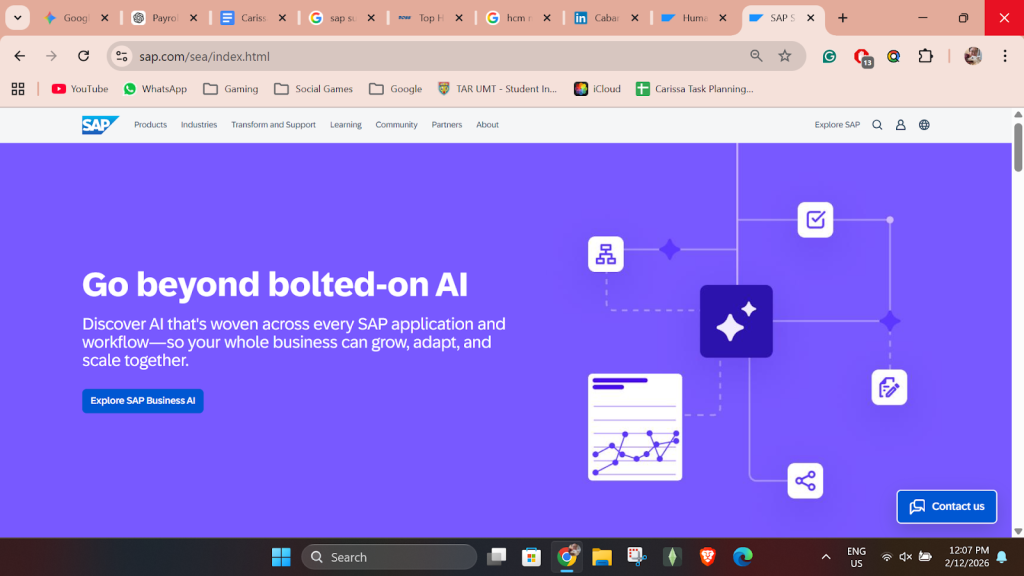Click the Contact us button
This screenshot has height=576, width=1024.
pyautogui.click(x=947, y=507)
